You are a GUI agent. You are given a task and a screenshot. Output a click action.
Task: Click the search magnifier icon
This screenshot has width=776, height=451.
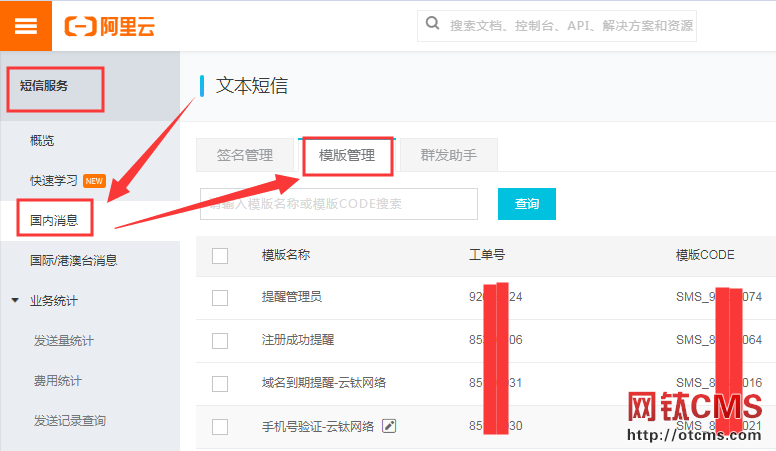point(433,24)
